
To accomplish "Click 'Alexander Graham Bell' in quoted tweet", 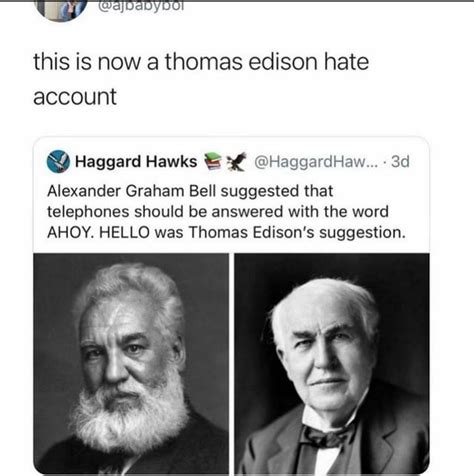I will click(132, 191).
